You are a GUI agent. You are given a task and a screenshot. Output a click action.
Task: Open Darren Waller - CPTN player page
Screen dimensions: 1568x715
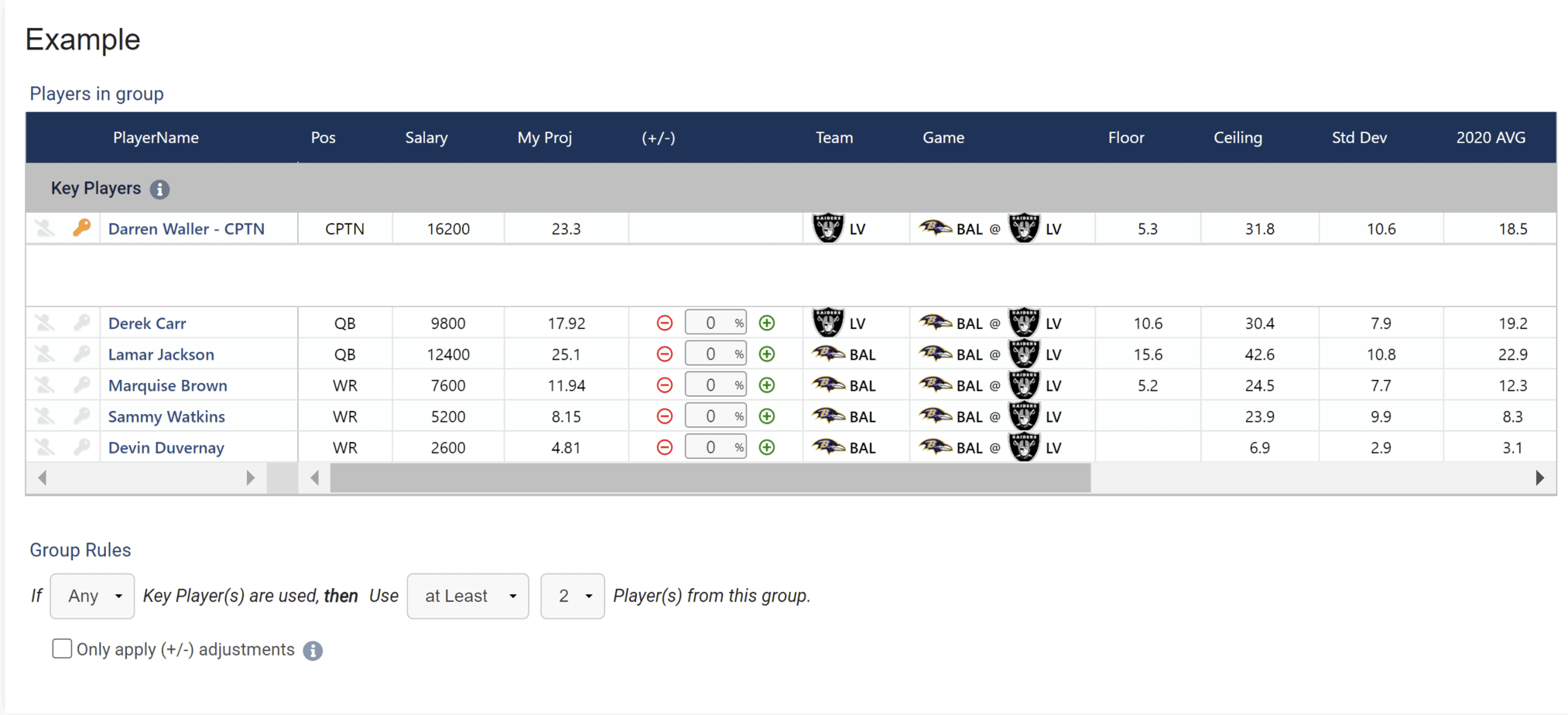186,228
